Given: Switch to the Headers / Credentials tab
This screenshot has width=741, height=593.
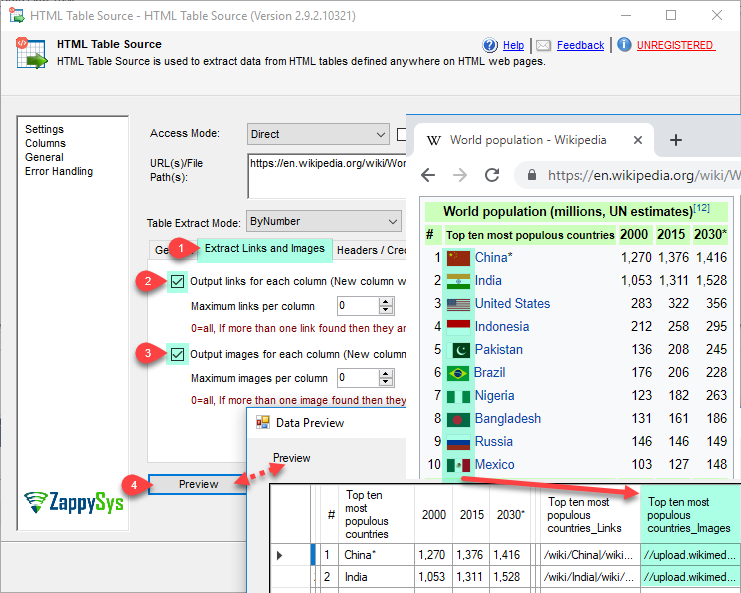Looking at the screenshot, I should [370, 250].
